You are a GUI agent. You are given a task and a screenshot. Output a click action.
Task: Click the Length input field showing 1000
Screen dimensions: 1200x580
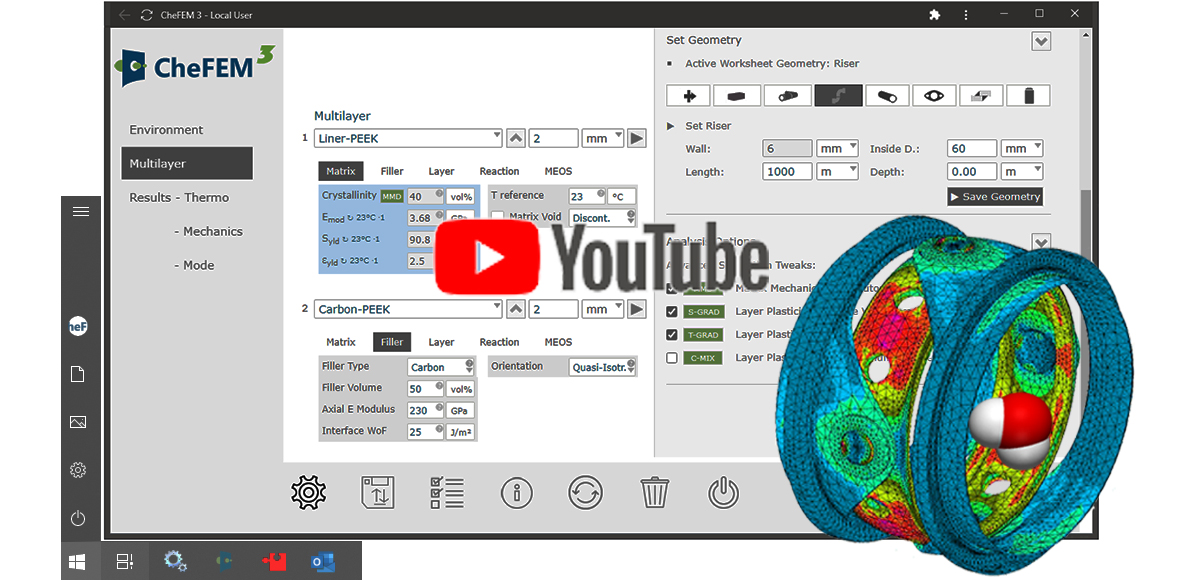tap(787, 171)
